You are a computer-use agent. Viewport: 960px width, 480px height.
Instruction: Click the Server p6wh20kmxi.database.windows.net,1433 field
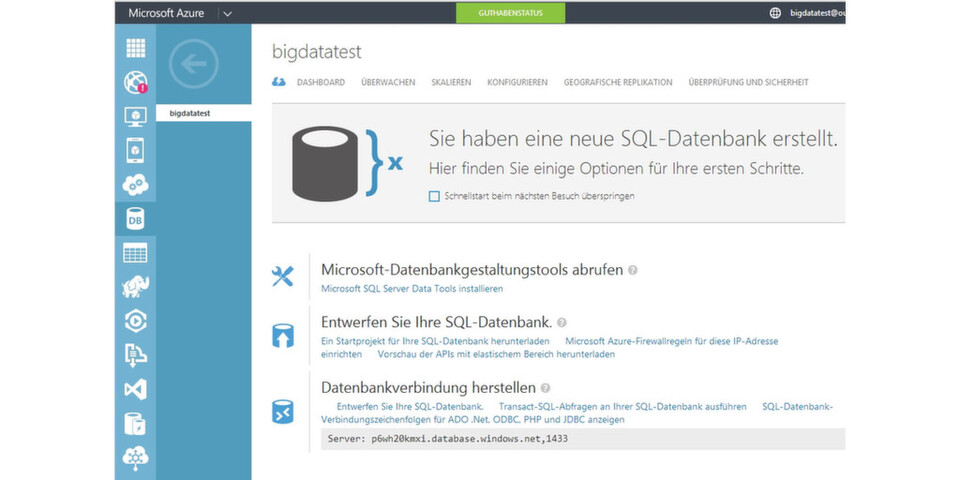583,439
